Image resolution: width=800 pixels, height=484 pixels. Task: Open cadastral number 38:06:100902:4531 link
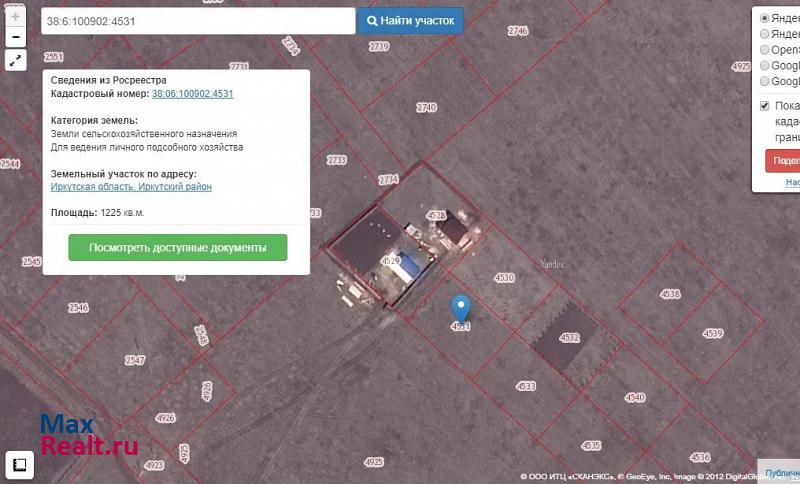192,94
